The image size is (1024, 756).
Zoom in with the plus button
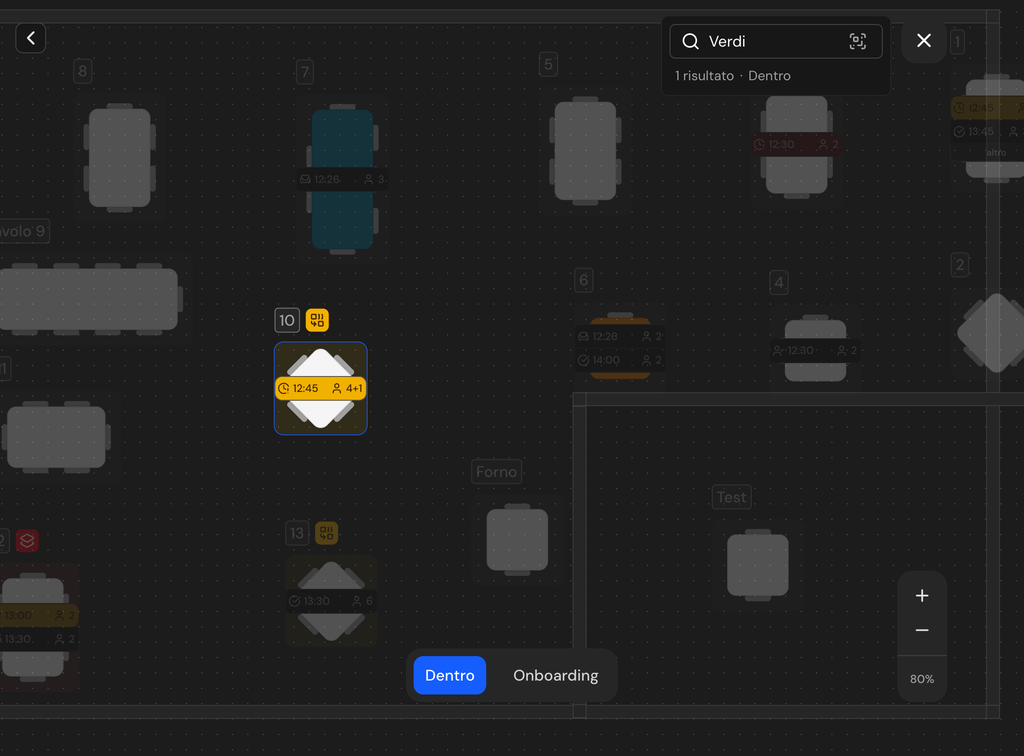pos(921,595)
